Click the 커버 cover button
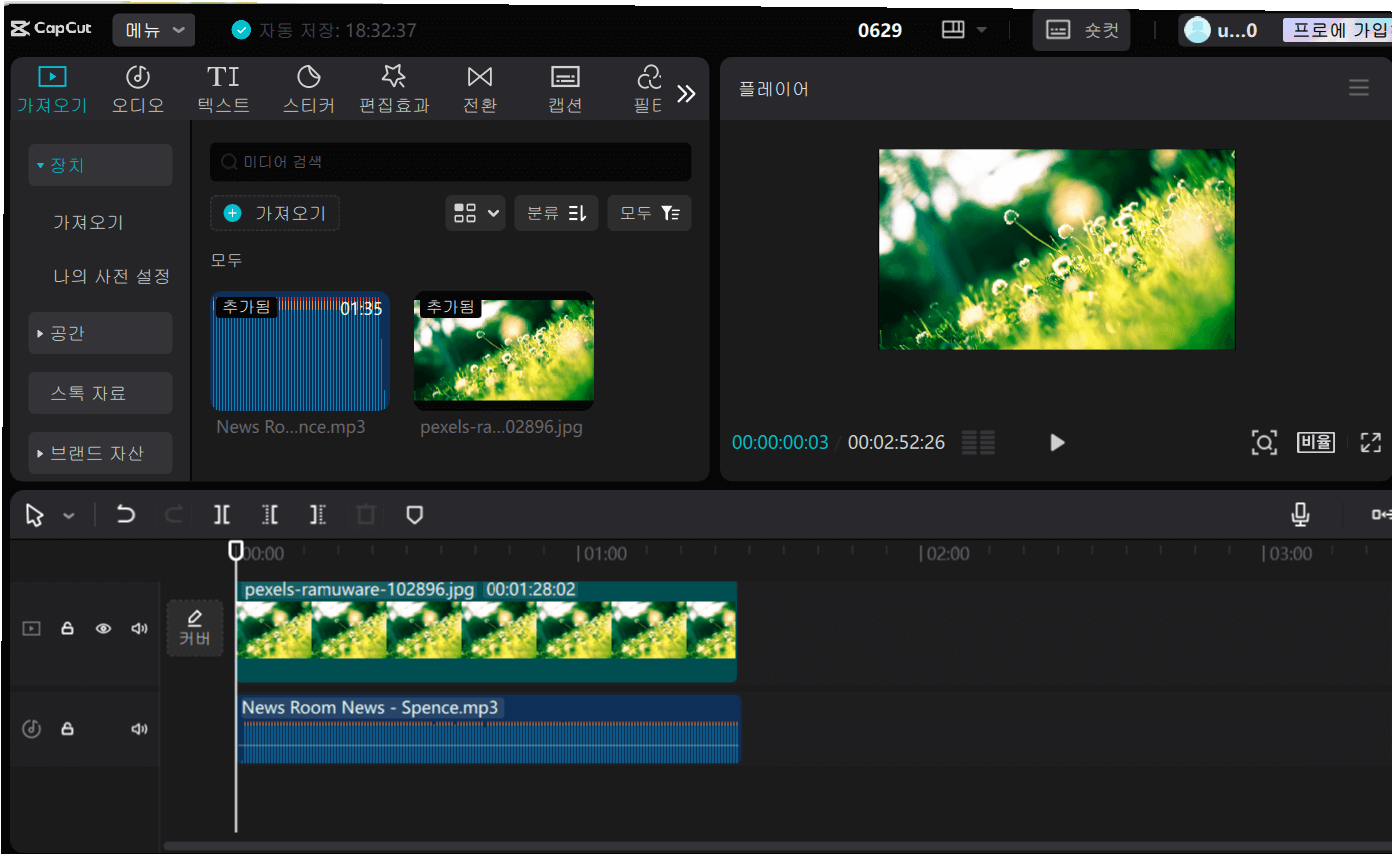Viewport: 1393px width, 855px height. pos(195,628)
